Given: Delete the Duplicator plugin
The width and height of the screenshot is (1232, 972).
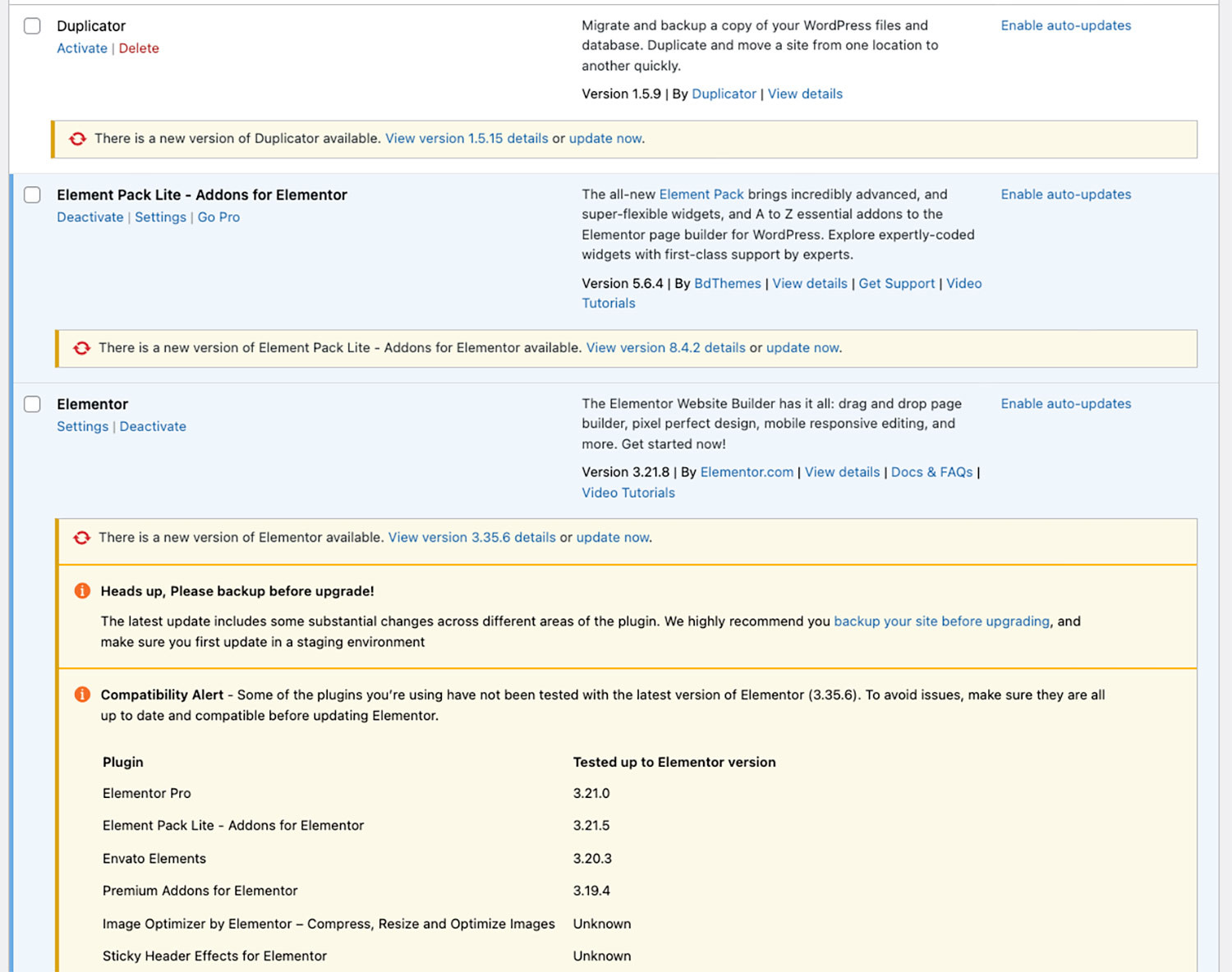Looking at the screenshot, I should 139,48.
